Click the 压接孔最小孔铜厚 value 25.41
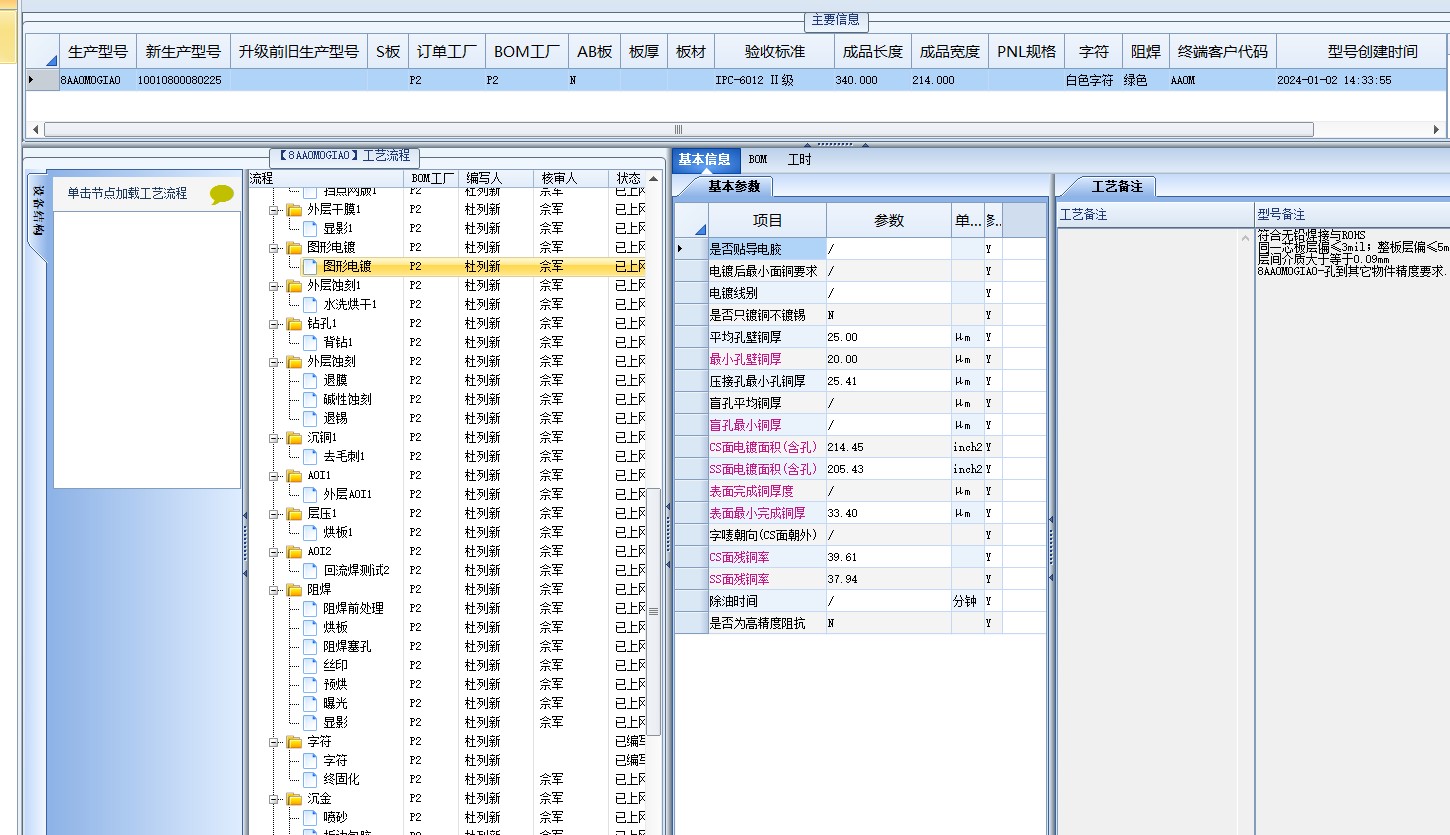 click(x=888, y=381)
